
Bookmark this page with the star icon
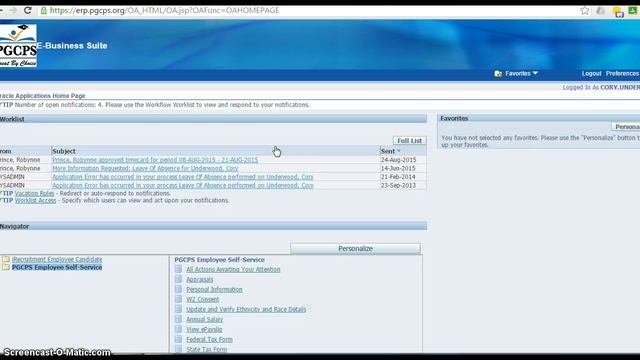pos(584,11)
